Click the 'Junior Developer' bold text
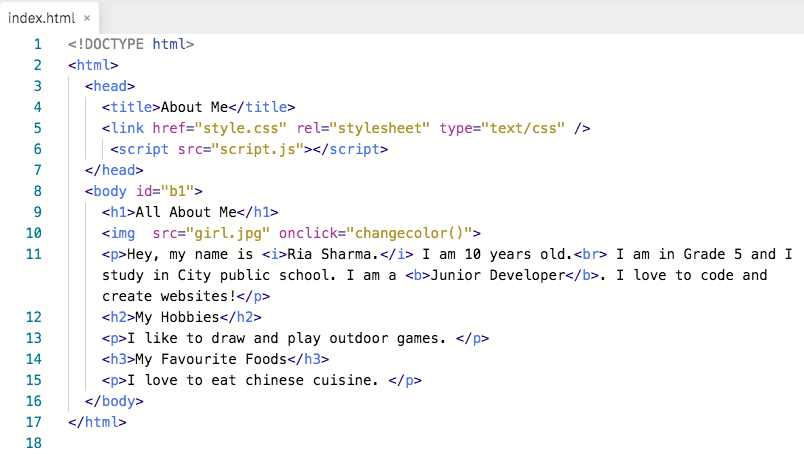 (498, 275)
